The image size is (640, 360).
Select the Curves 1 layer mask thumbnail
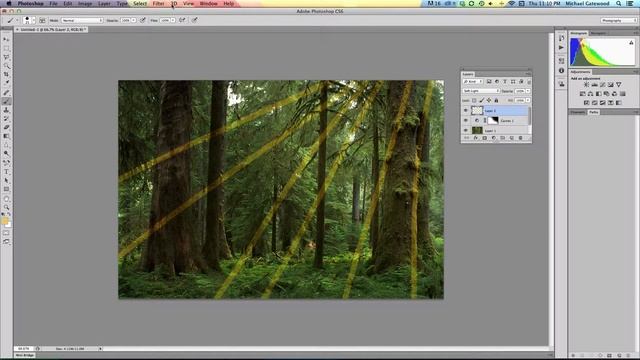(493, 120)
